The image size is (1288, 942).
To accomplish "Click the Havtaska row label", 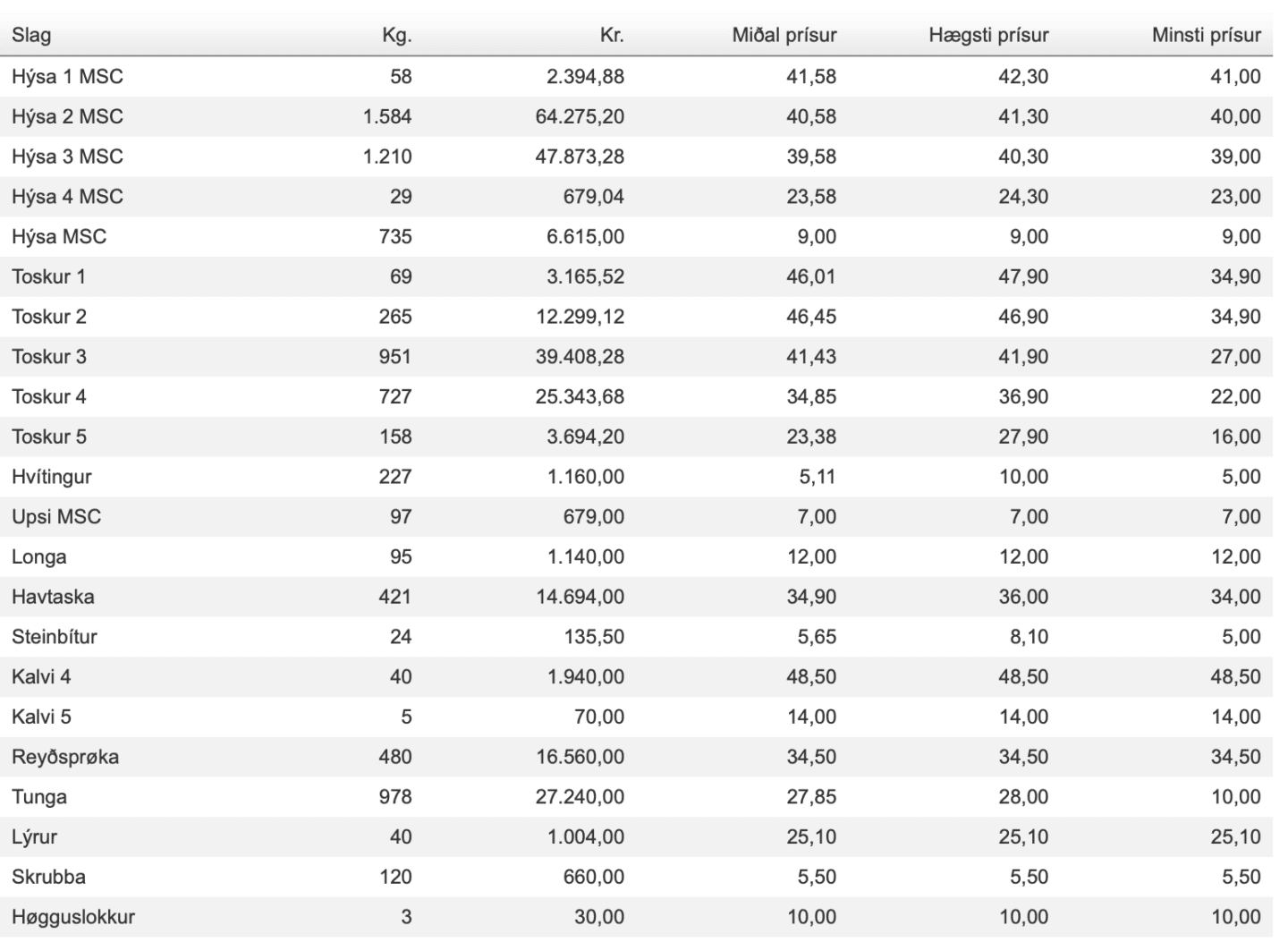I will [53, 597].
